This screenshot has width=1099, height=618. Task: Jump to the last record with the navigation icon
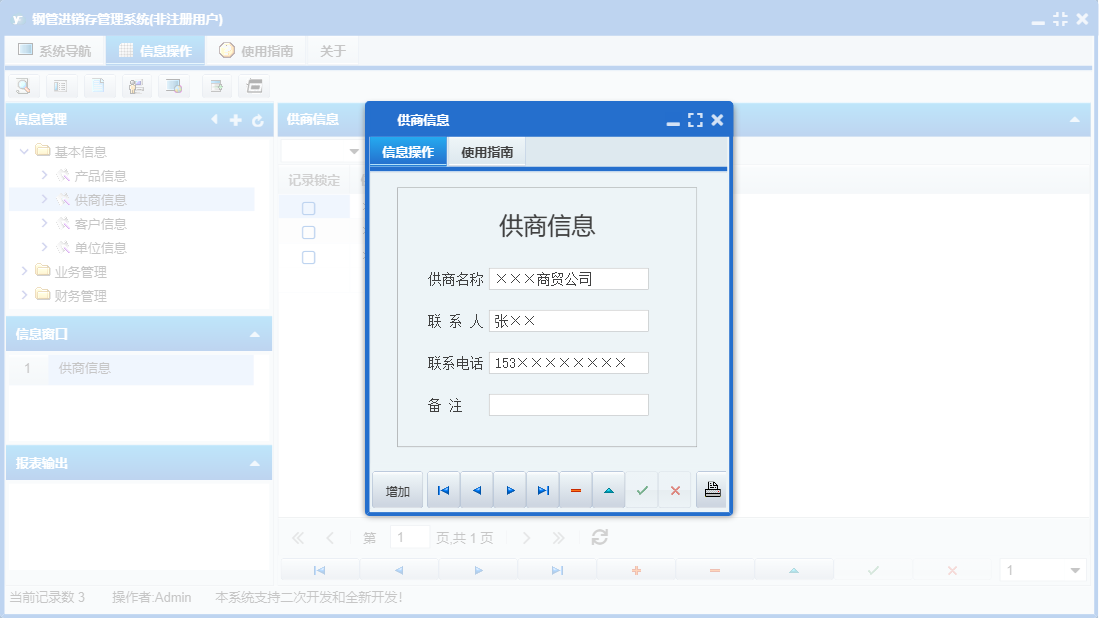543,489
